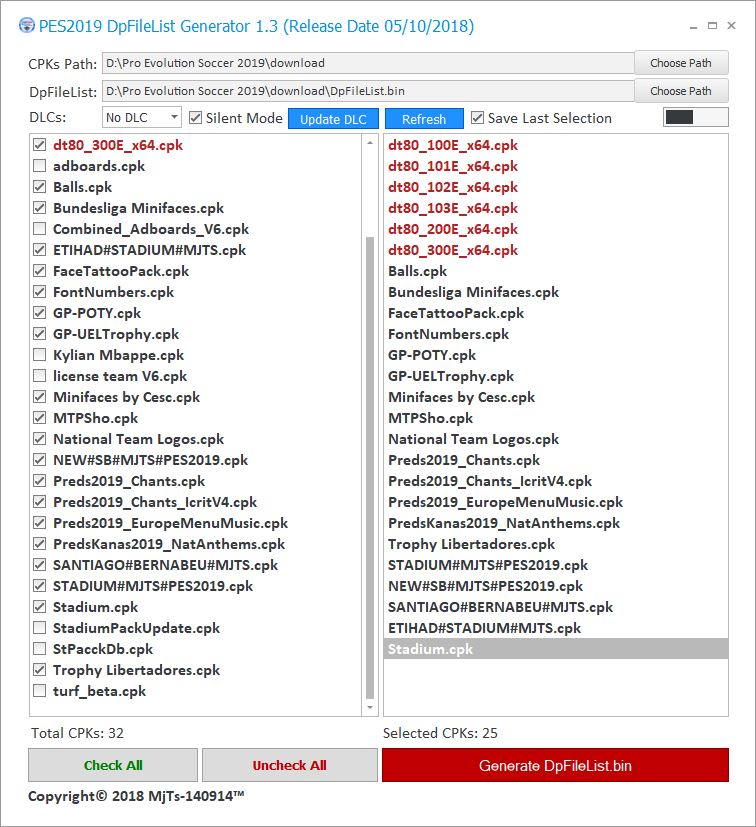Click FontNumbers.cpk in left list
Image resolution: width=756 pixels, height=827 pixels.
point(113,292)
